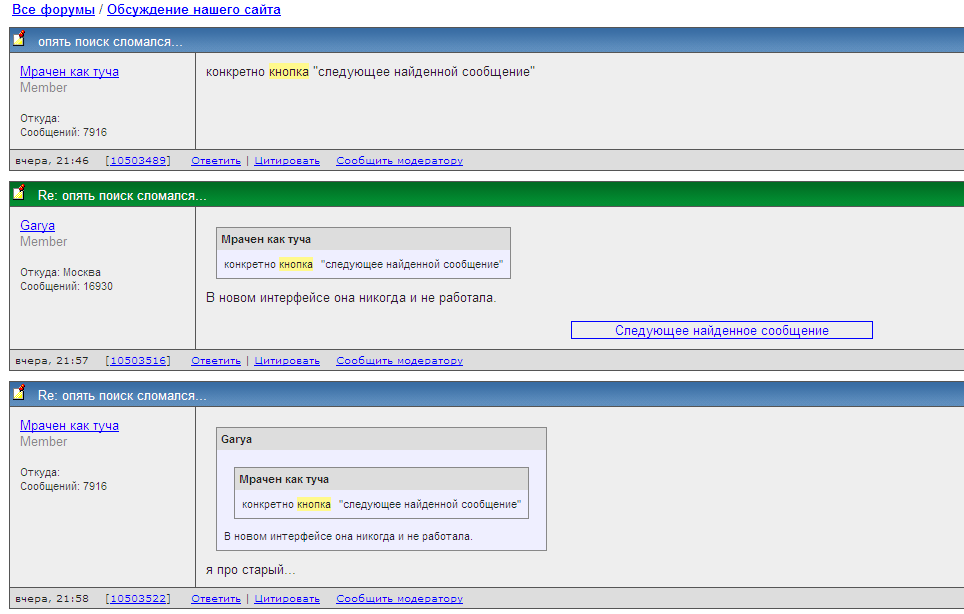
Task: Click 'Цитировать' under the 21:58 post
Action: click(x=287, y=599)
